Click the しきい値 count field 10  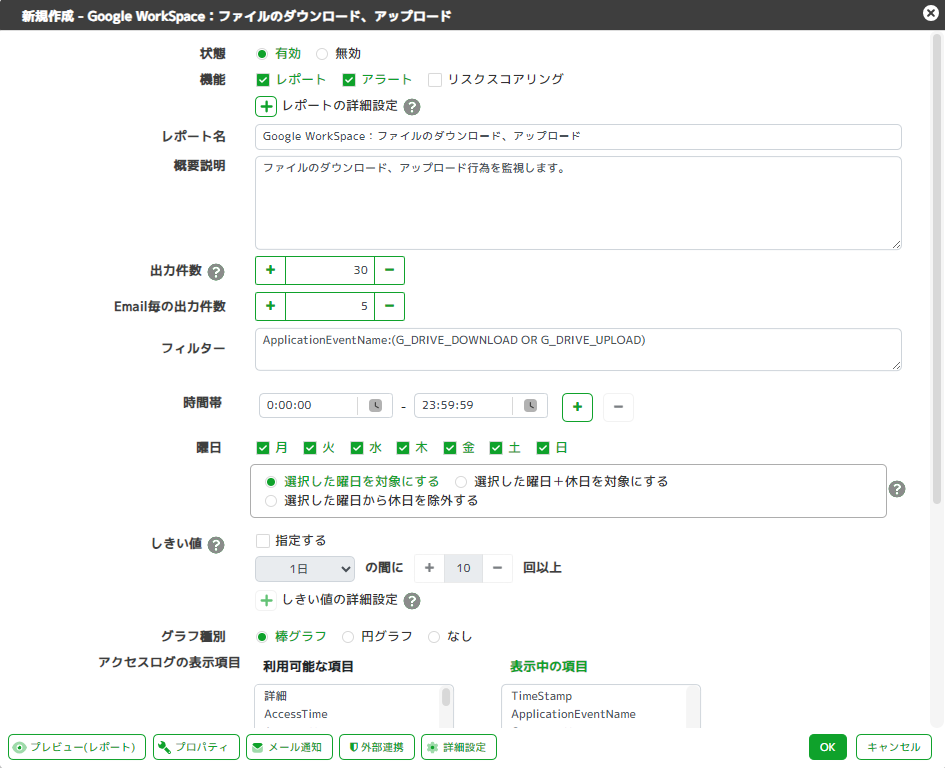[x=463, y=568]
